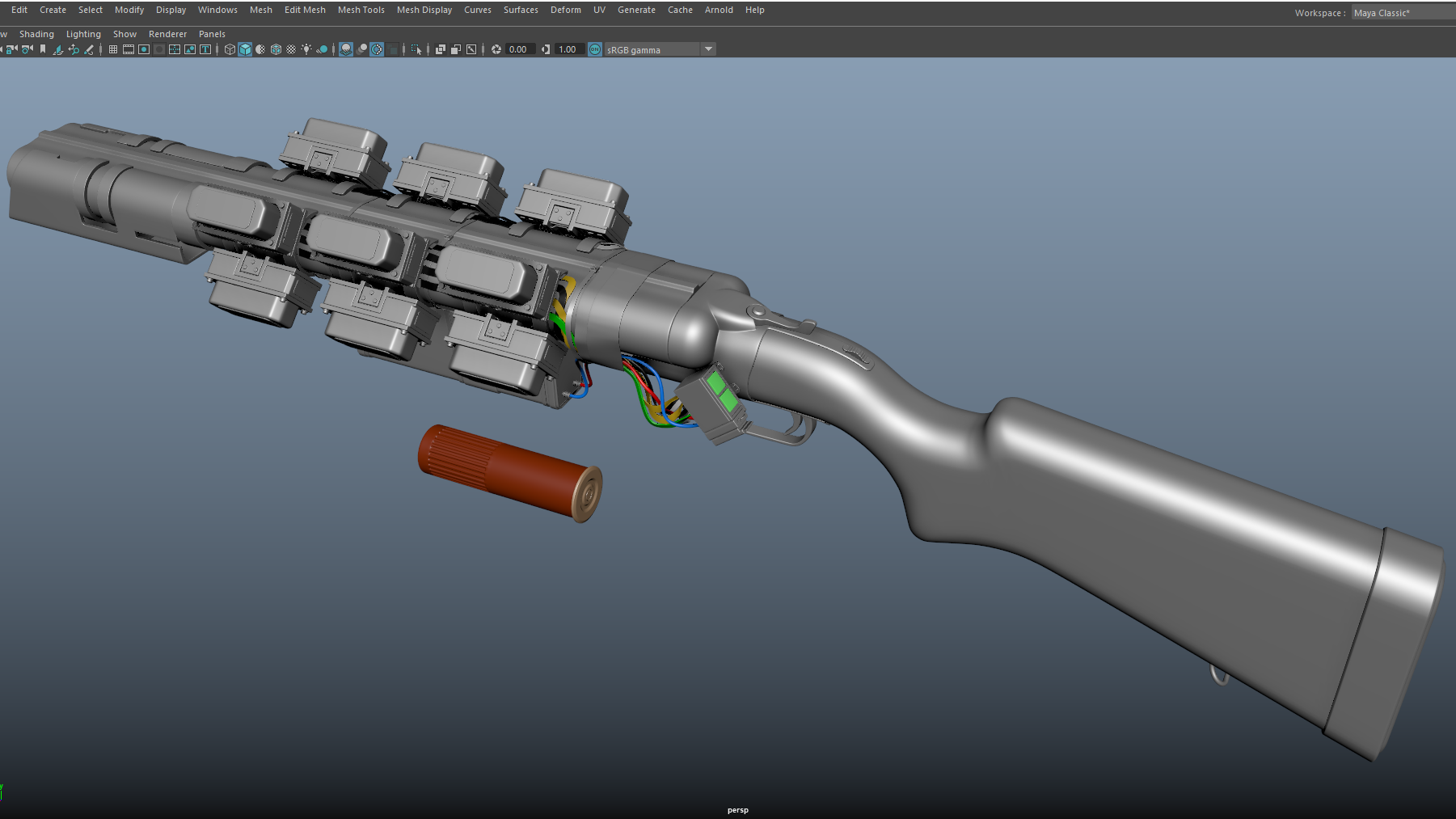This screenshot has width=1456, height=819.
Task: Open the Edit menu
Action: coord(19,10)
